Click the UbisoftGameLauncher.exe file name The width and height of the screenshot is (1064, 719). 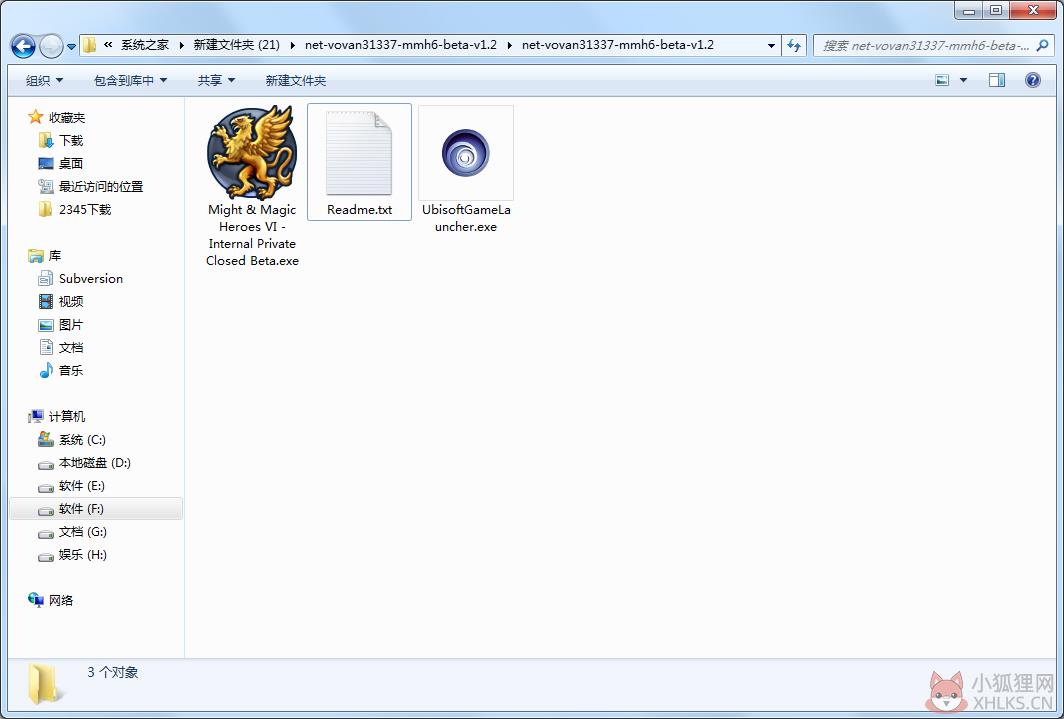(x=466, y=218)
